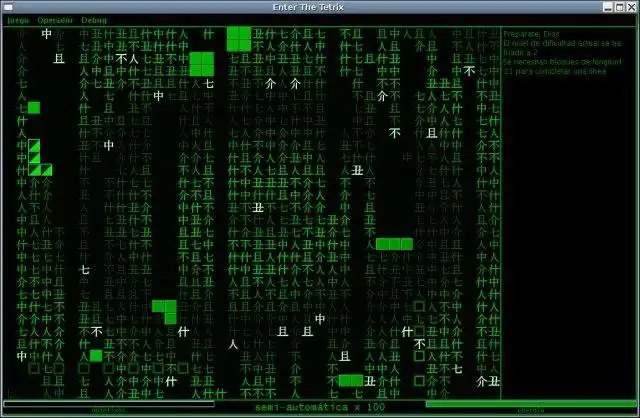Click the 'El nivel de dificultad' message line
The height and width of the screenshot is (418, 640).
click(x=562, y=43)
